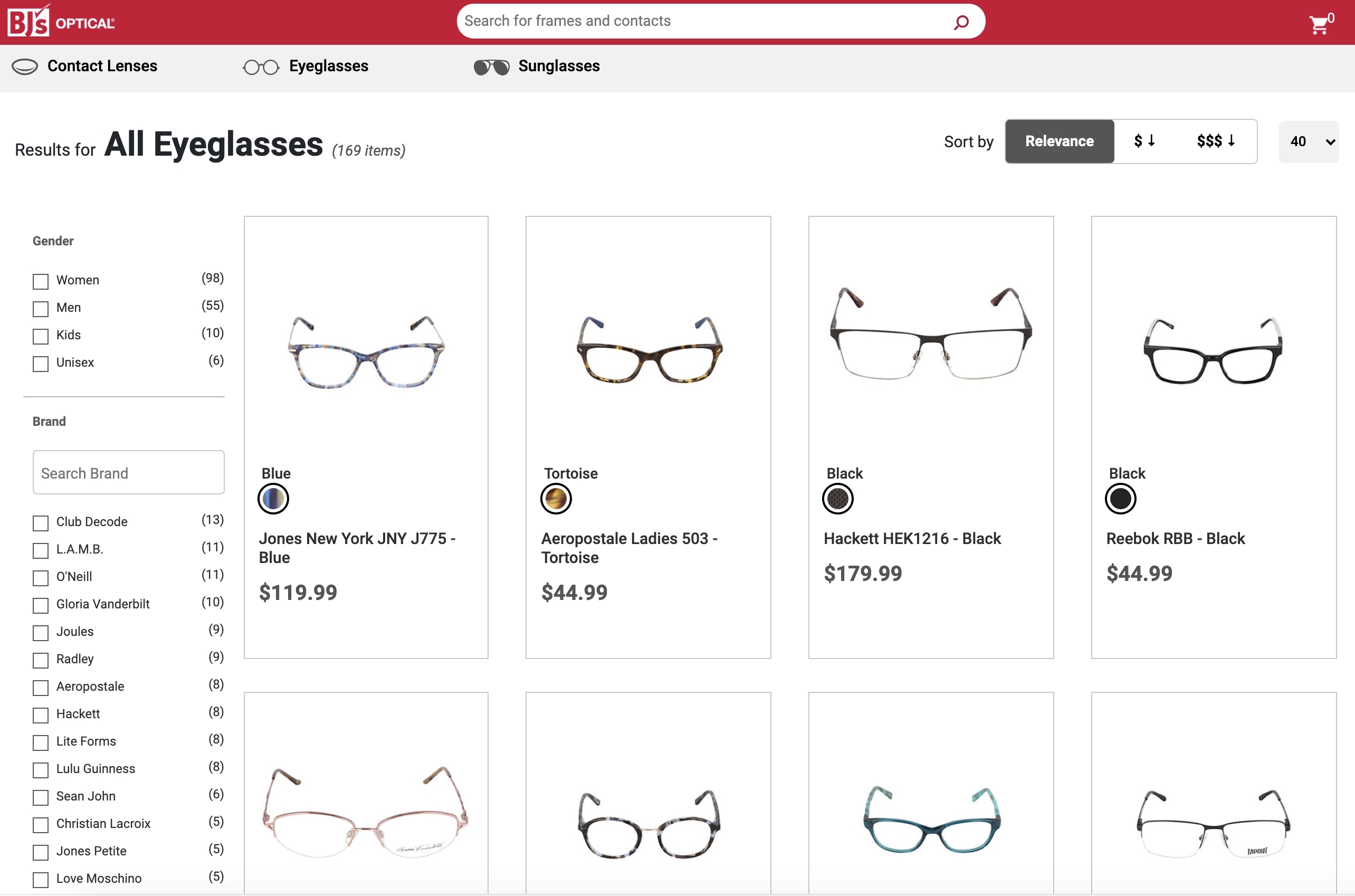Click the eyeglasses icon in navigation

pyautogui.click(x=261, y=68)
